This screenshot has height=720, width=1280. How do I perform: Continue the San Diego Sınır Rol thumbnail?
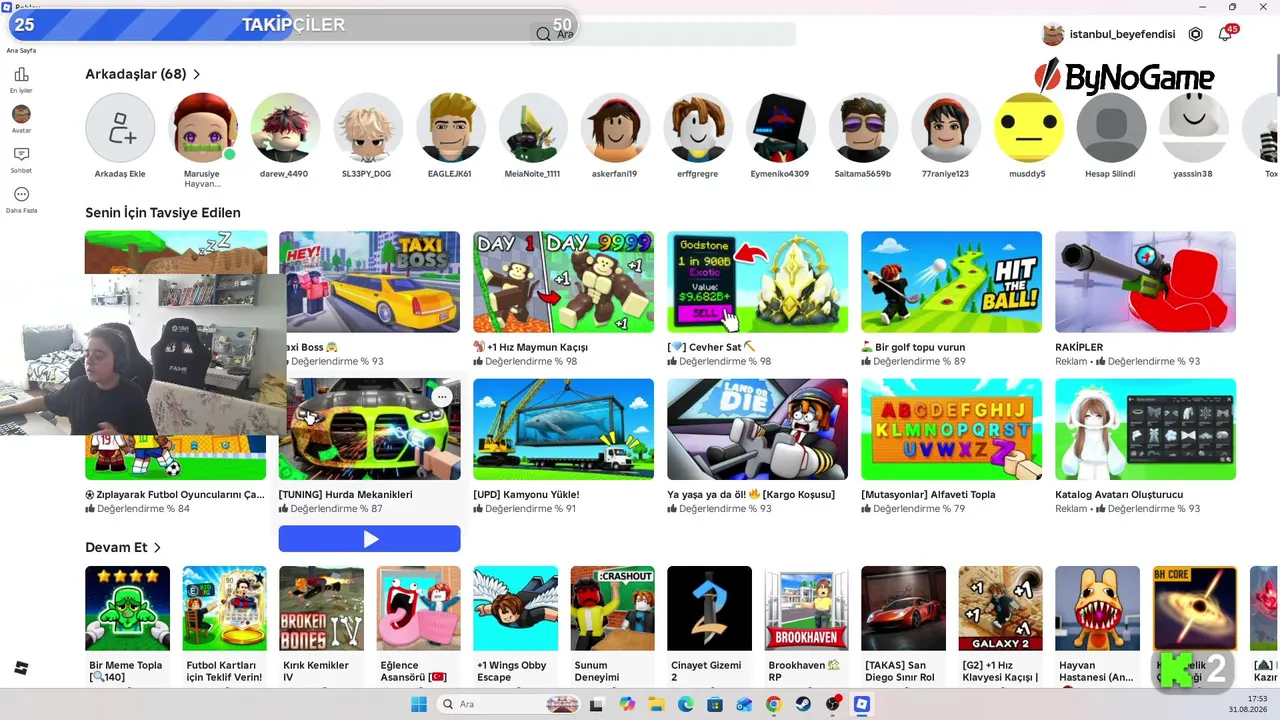click(x=904, y=608)
